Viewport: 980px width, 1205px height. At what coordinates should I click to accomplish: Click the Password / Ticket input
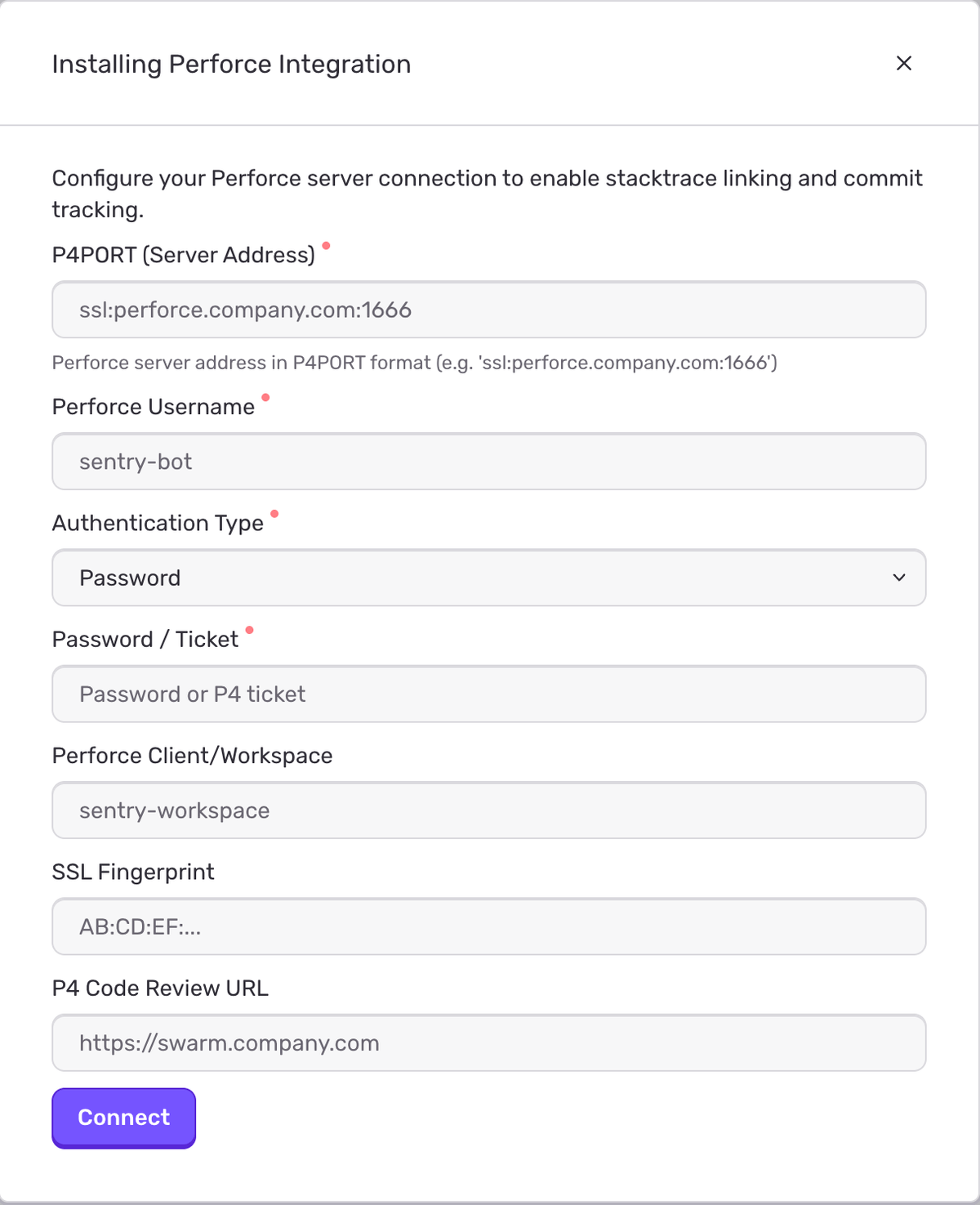pyautogui.click(x=488, y=694)
